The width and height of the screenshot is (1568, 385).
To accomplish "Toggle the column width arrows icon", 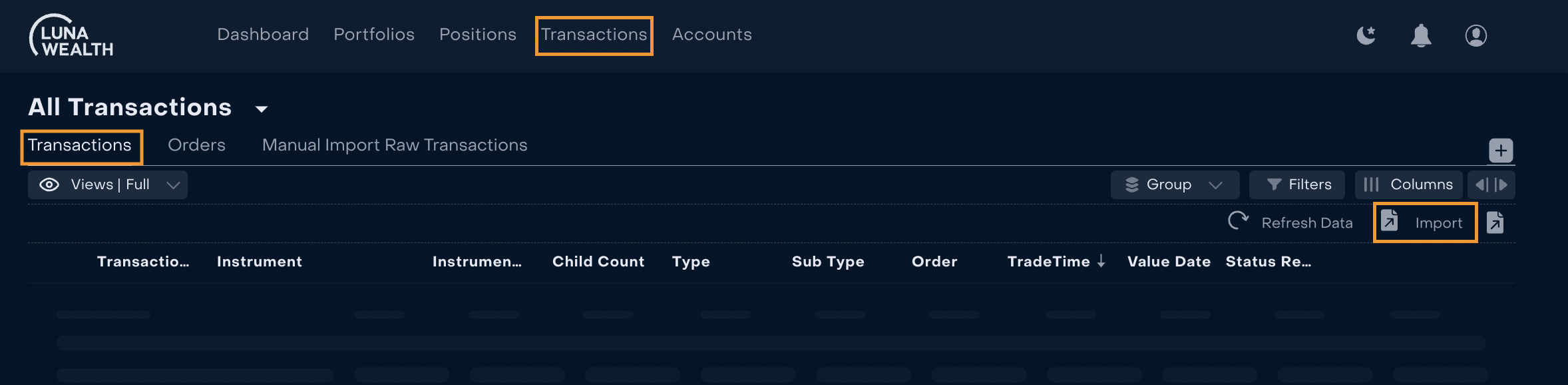I will coord(1491,185).
